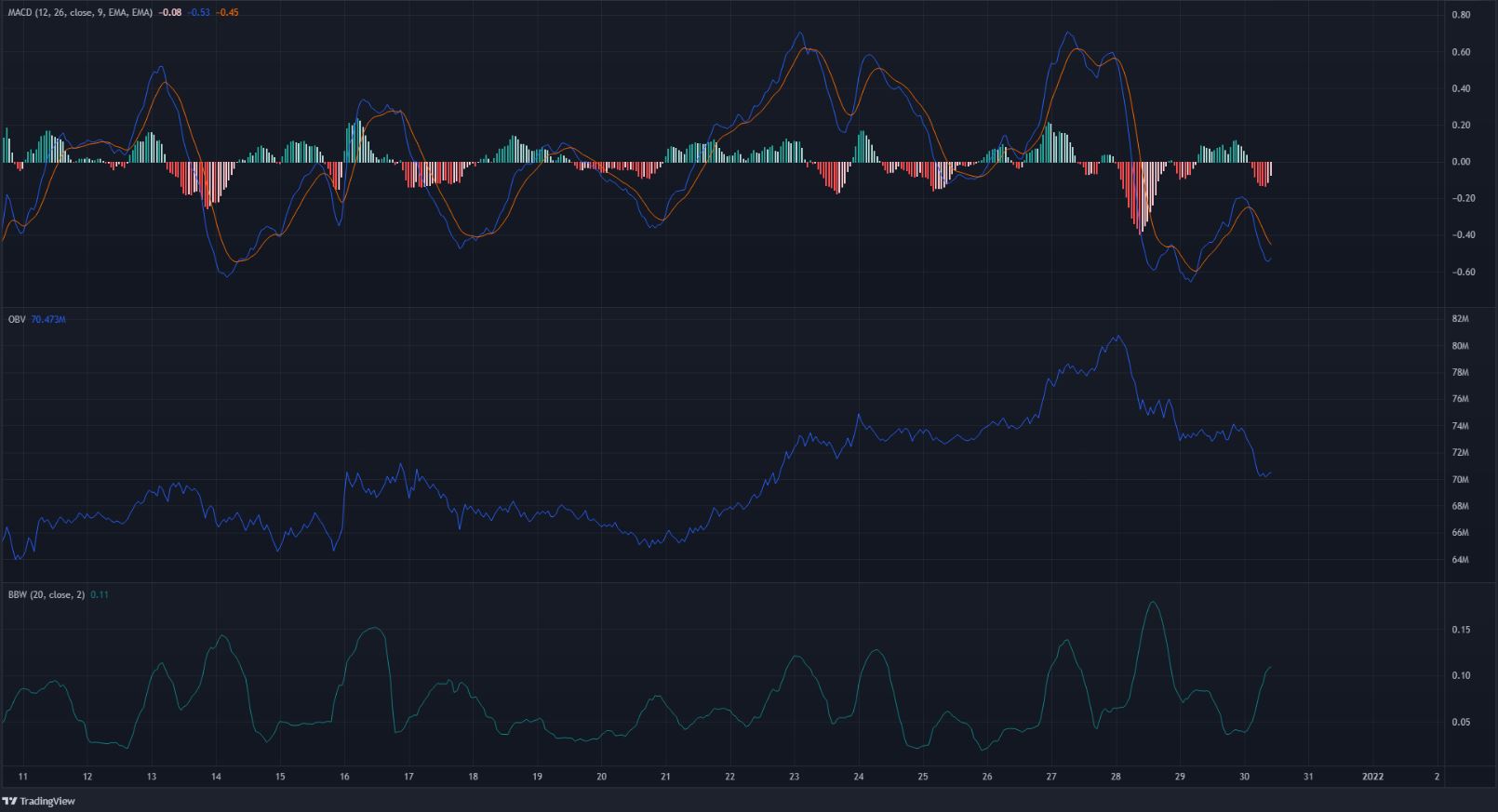Click BBW scale value 0.05
The width and height of the screenshot is (1498, 812).
1461,723
